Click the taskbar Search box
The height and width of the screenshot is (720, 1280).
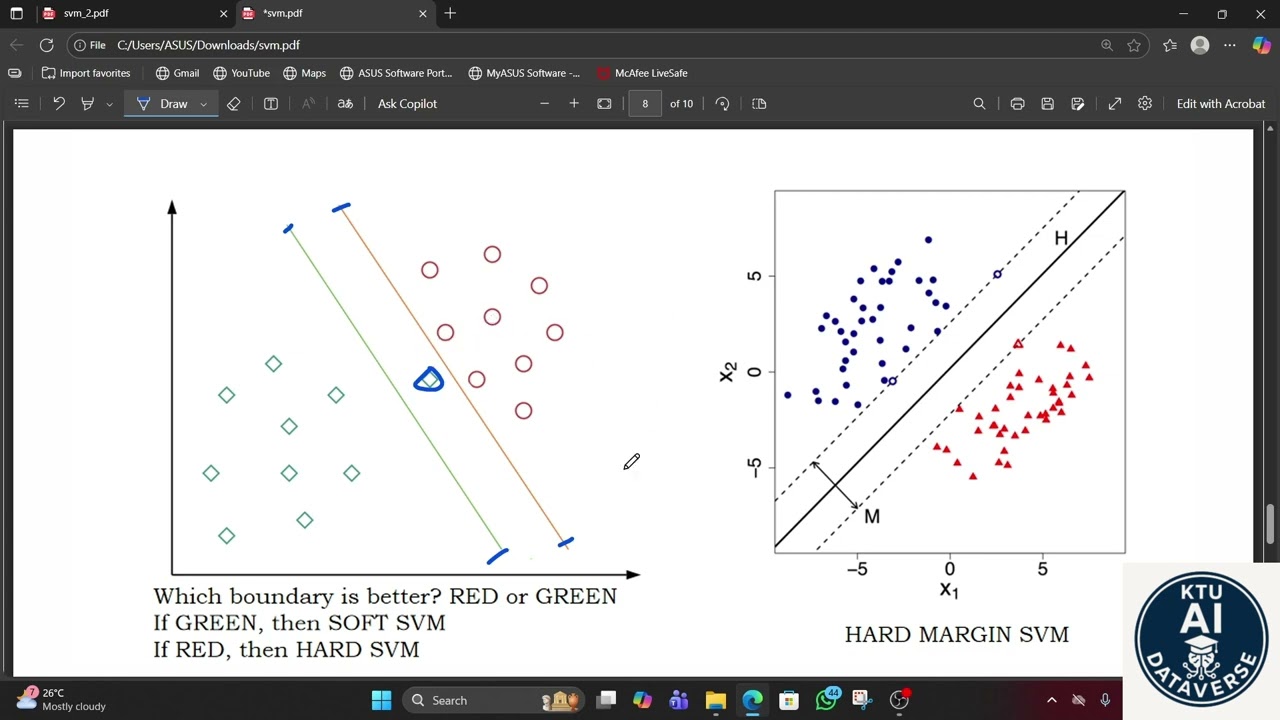click(x=493, y=700)
